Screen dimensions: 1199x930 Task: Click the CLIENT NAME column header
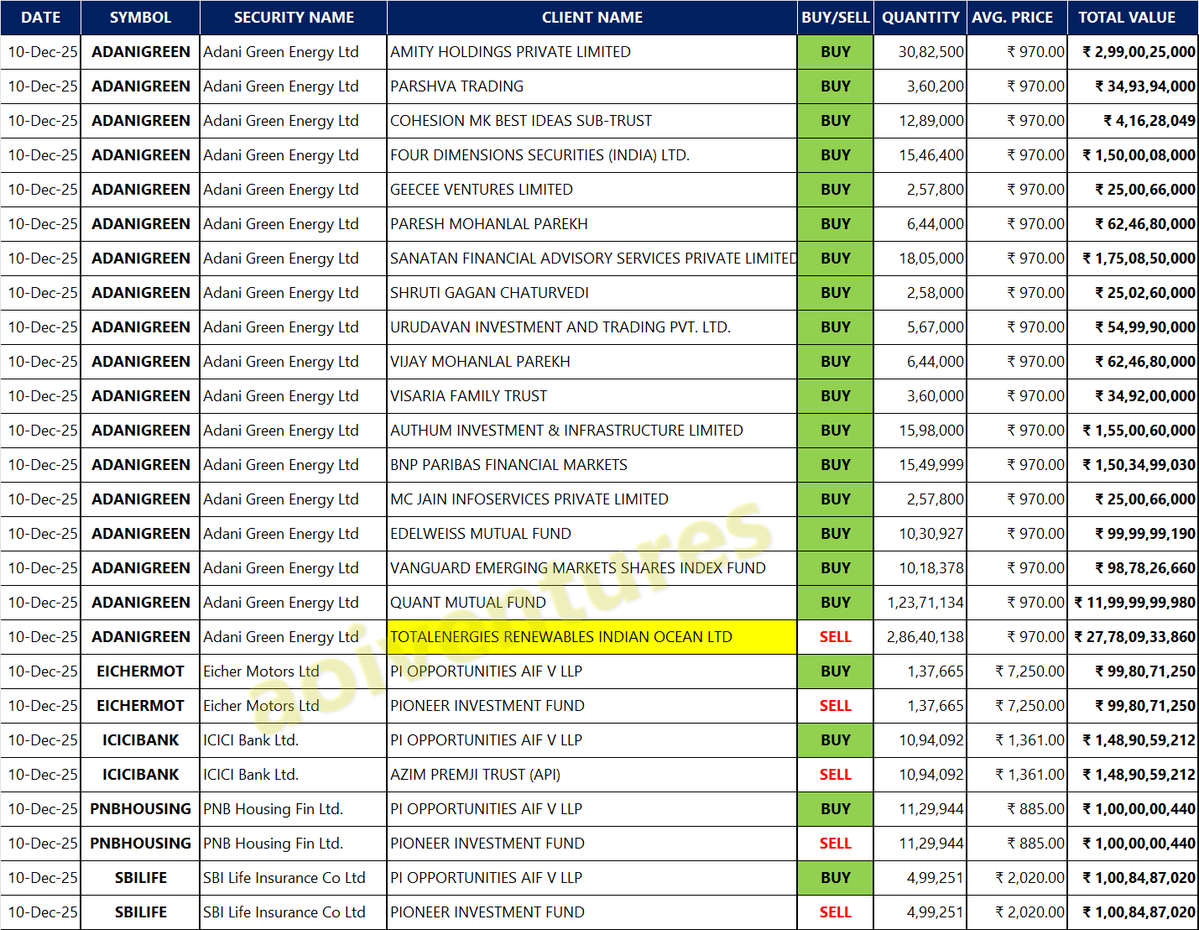click(x=592, y=18)
